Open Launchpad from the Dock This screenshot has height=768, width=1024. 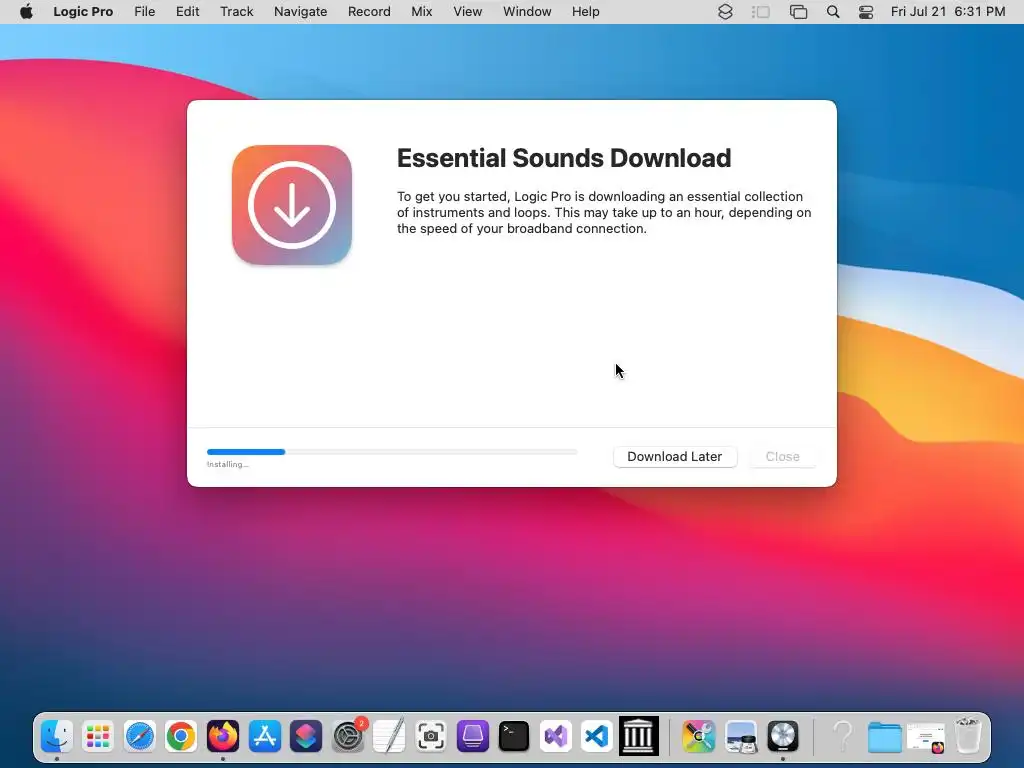coord(98,736)
